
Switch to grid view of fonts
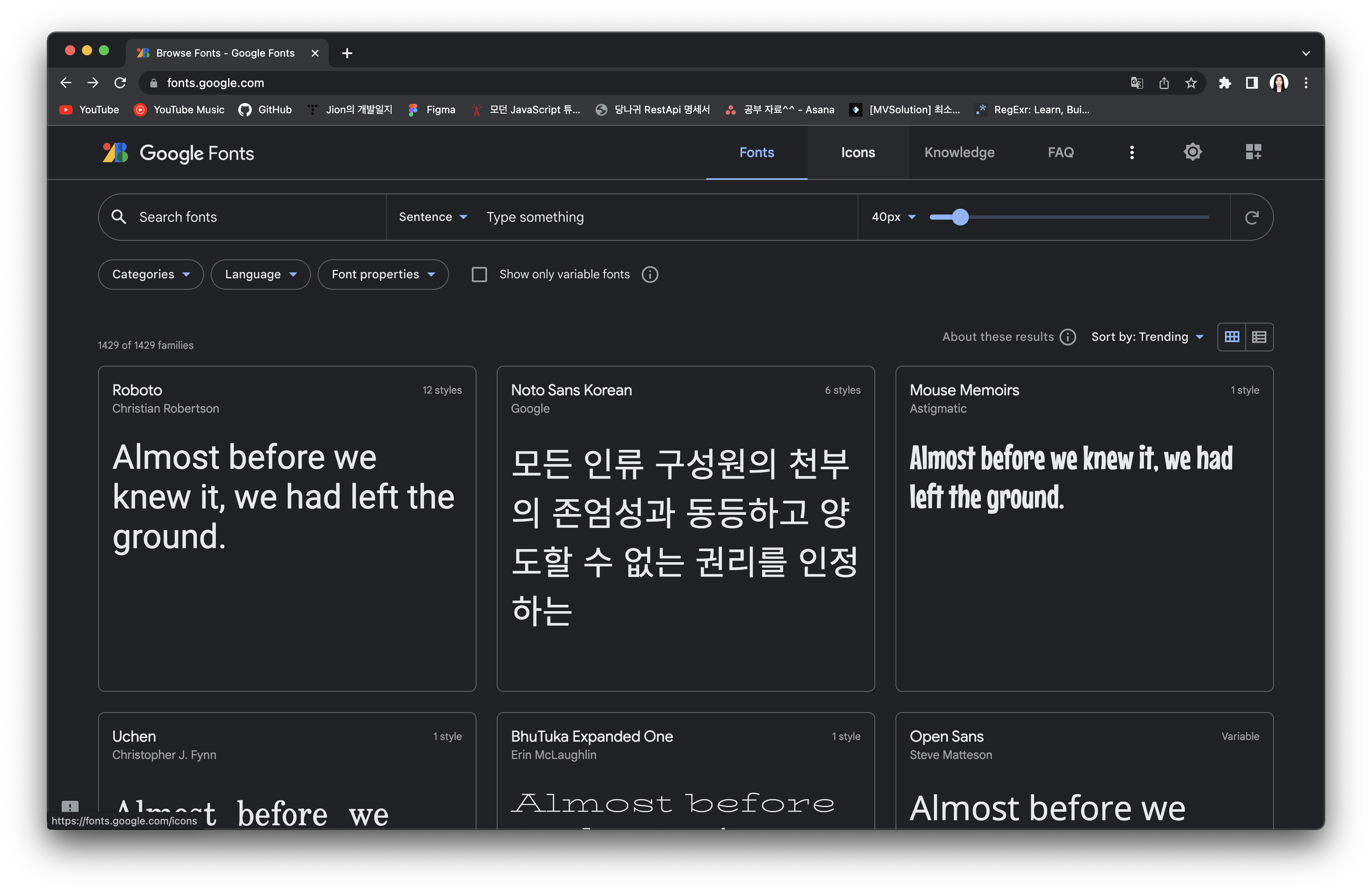click(x=1231, y=337)
